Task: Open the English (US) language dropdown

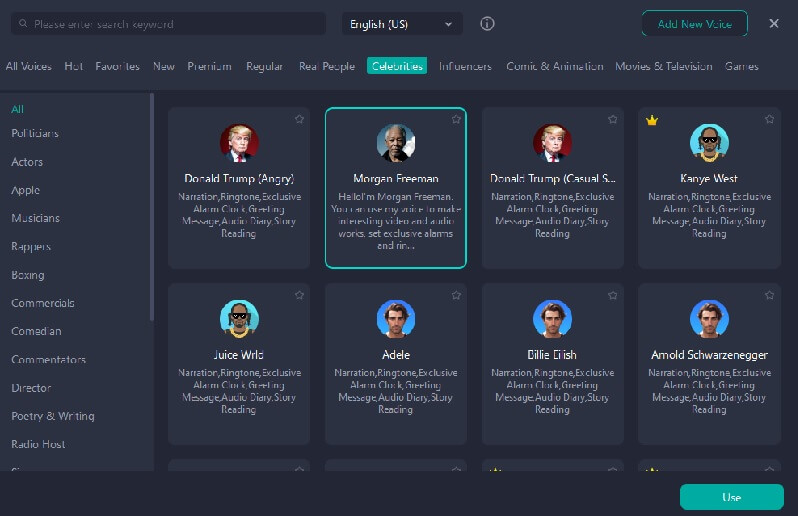Action: [402, 23]
